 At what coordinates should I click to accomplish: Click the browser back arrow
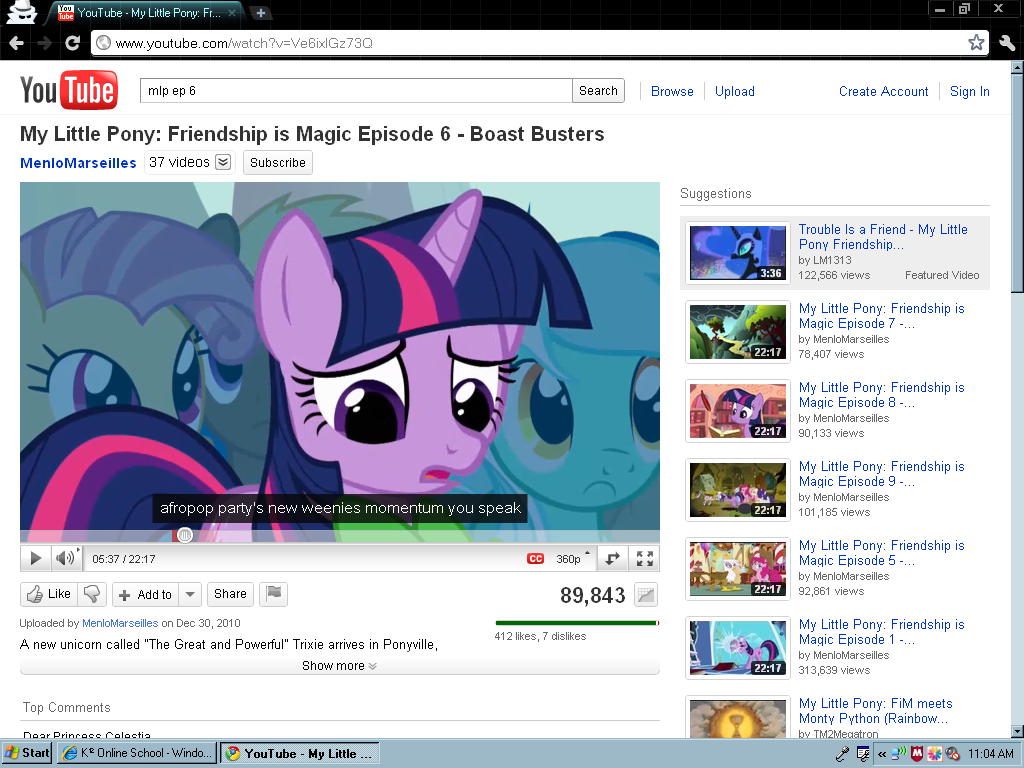click(x=17, y=43)
